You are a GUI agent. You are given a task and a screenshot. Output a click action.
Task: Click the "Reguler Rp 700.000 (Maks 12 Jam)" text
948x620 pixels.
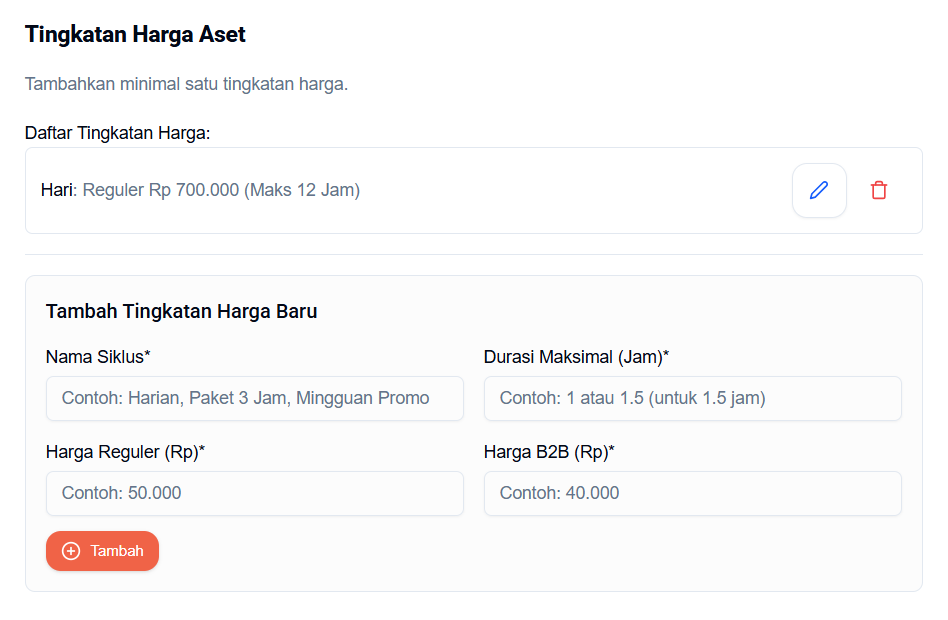[221, 190]
